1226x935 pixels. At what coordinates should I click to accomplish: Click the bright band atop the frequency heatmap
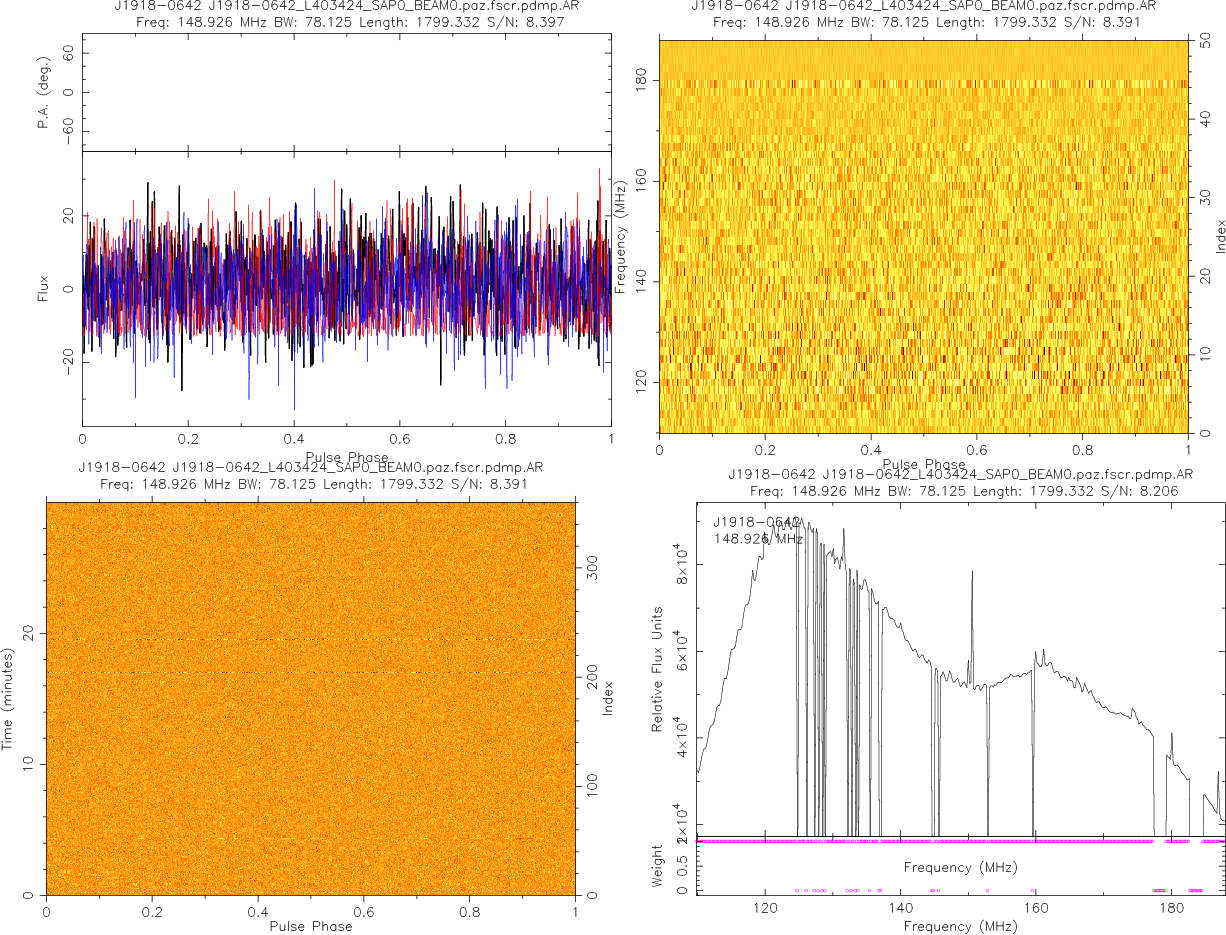tap(923, 58)
